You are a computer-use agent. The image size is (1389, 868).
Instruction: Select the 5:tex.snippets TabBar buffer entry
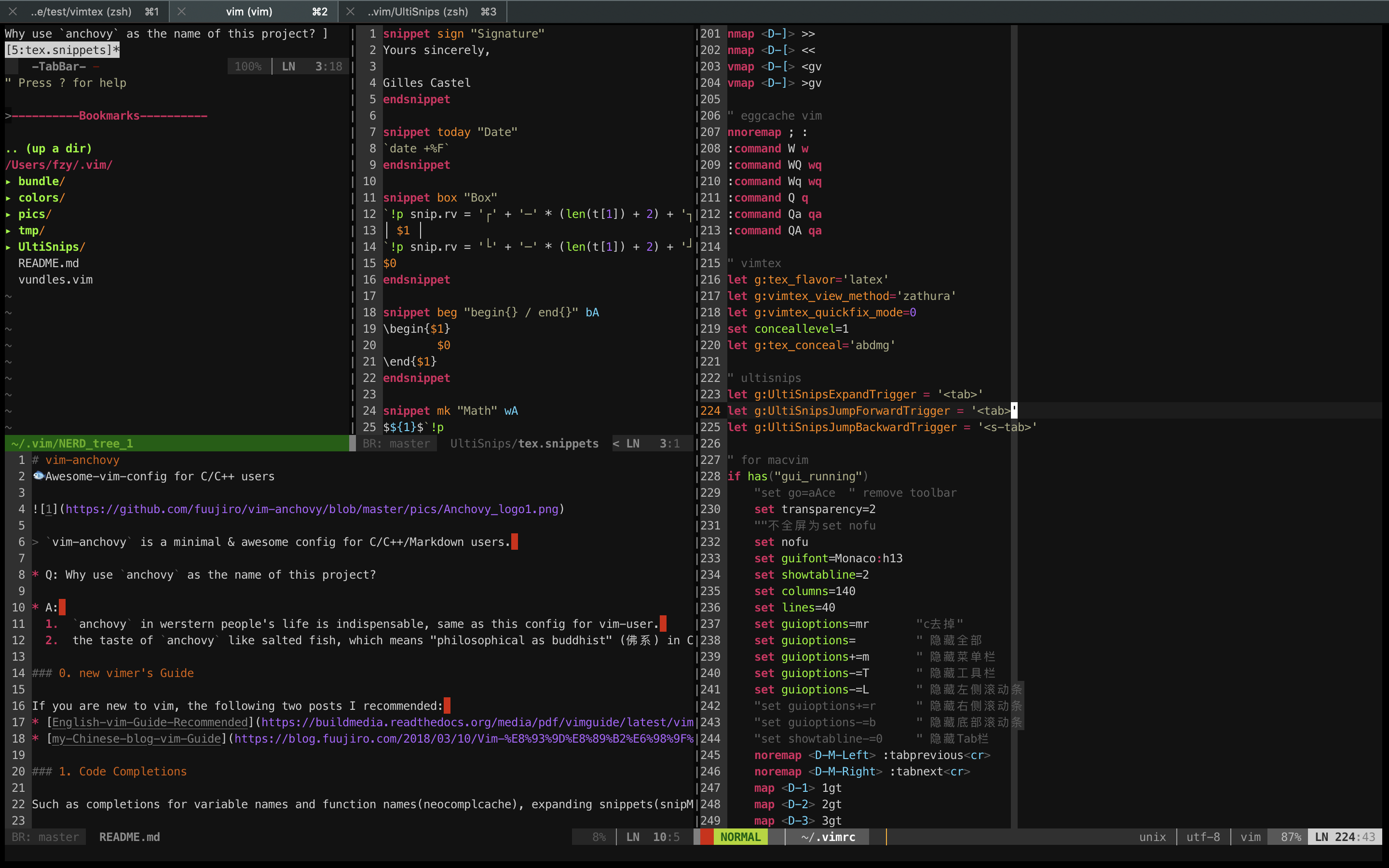[61, 50]
